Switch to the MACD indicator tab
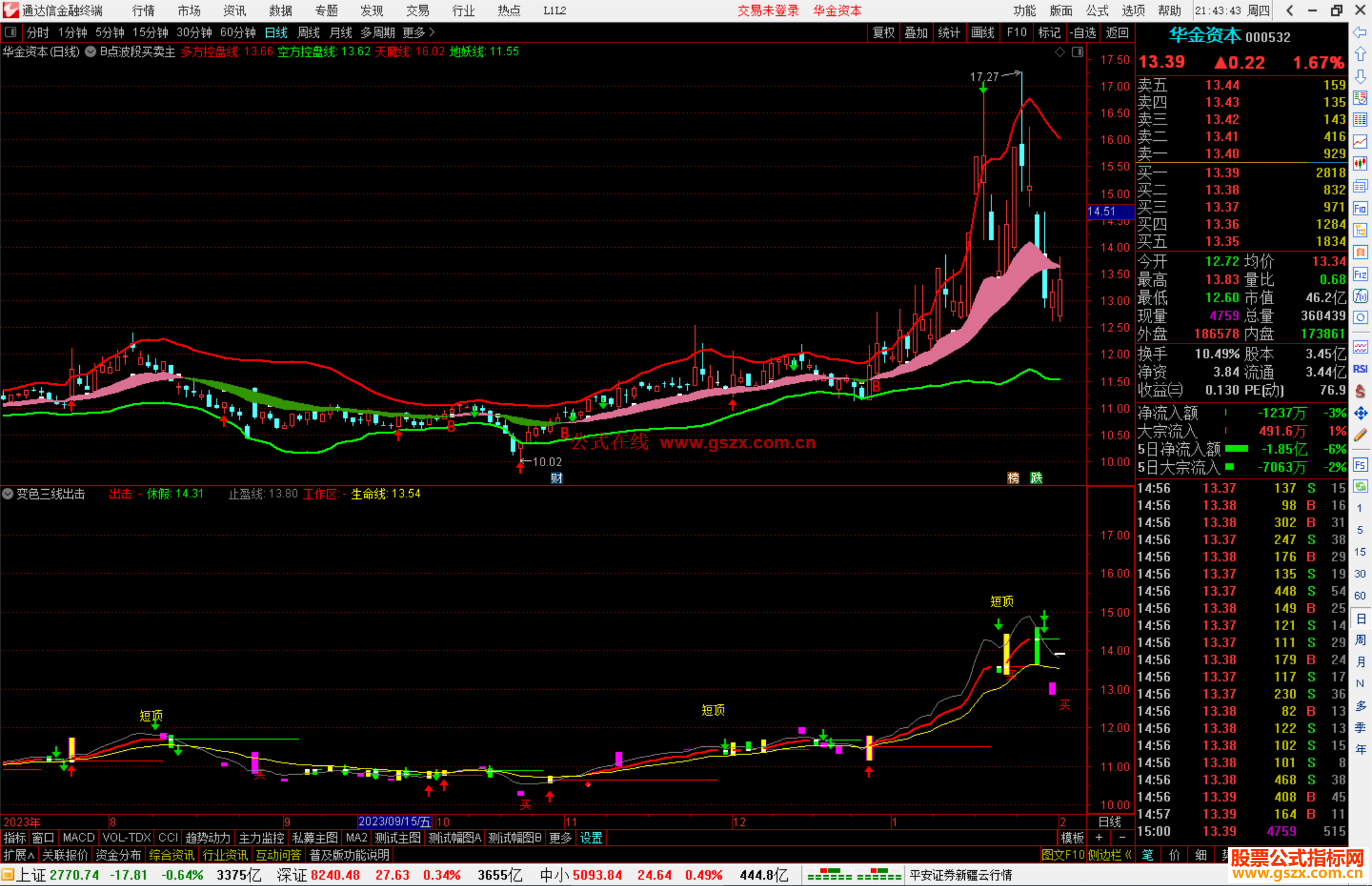This screenshot has height=886, width=1372. 78,838
